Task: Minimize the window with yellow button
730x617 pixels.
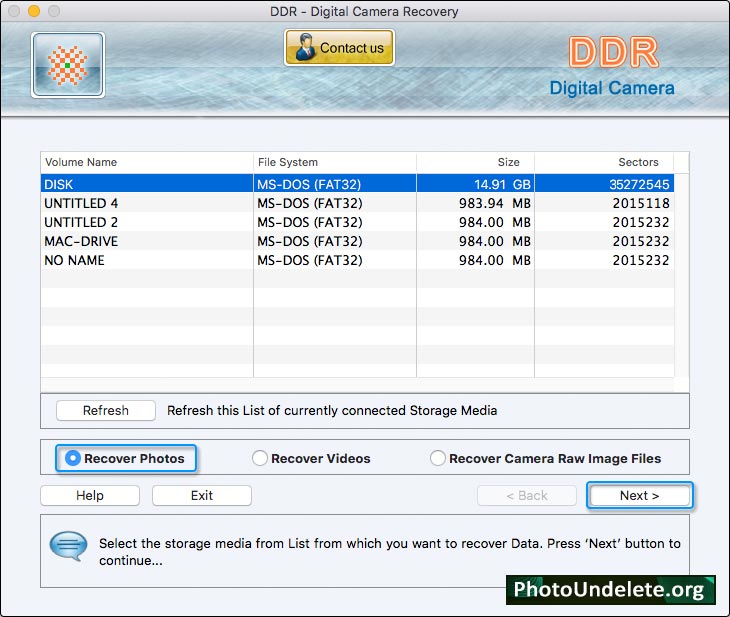Action: [x=34, y=11]
